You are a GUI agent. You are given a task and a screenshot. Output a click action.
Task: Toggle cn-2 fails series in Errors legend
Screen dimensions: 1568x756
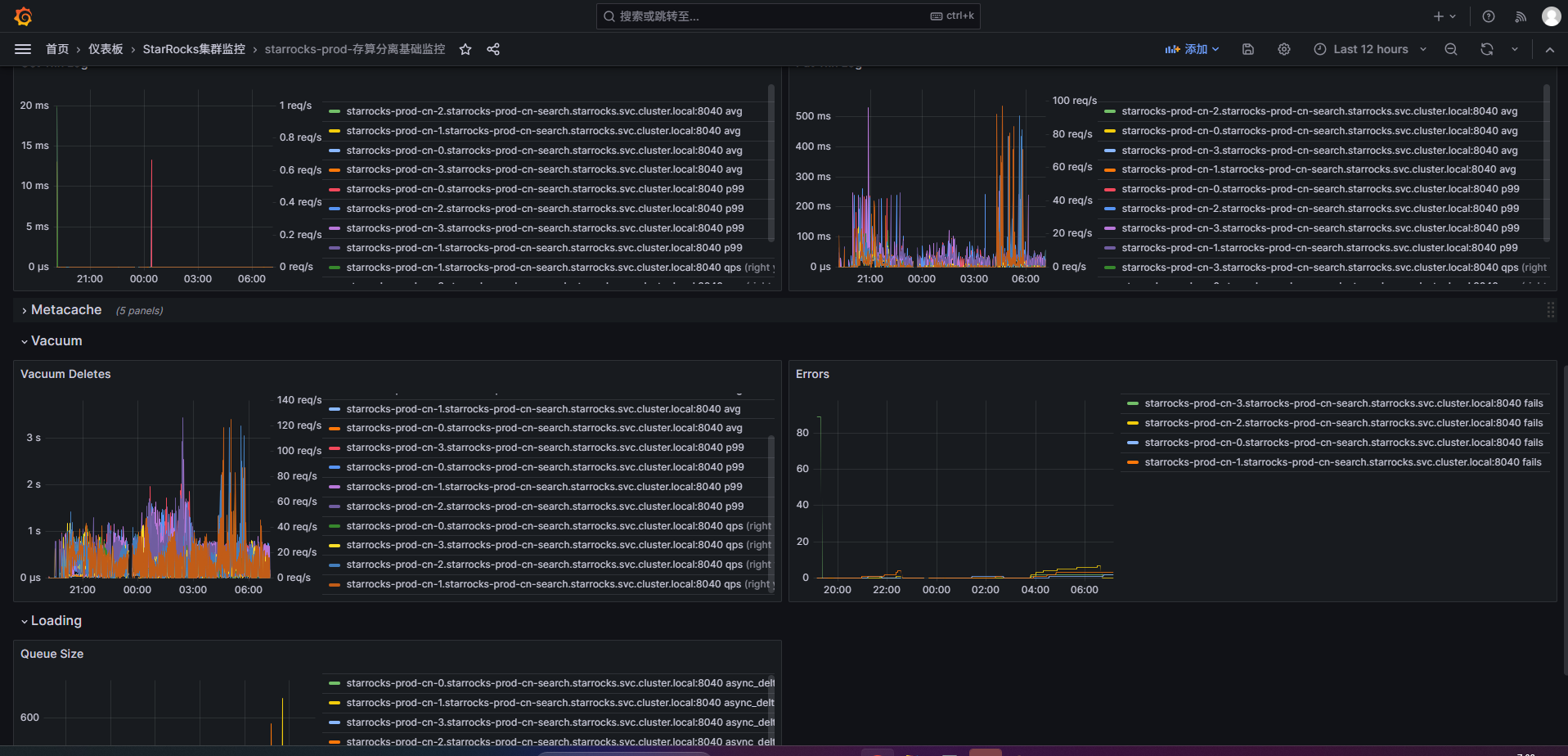[1343, 423]
